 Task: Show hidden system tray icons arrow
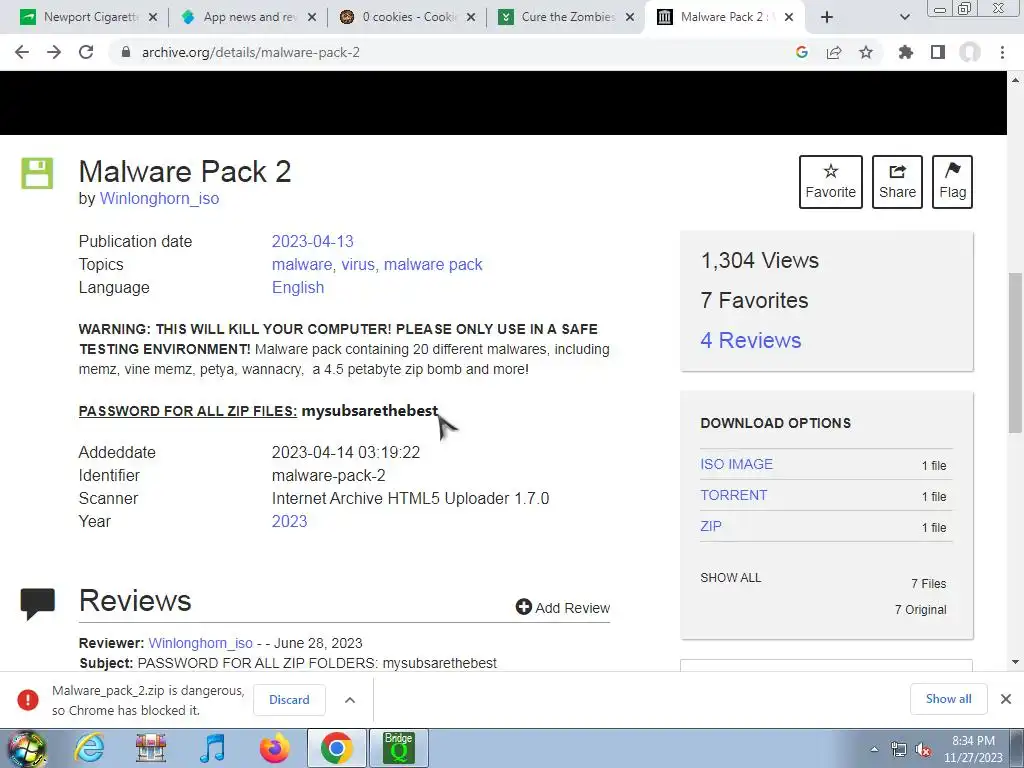(874, 749)
